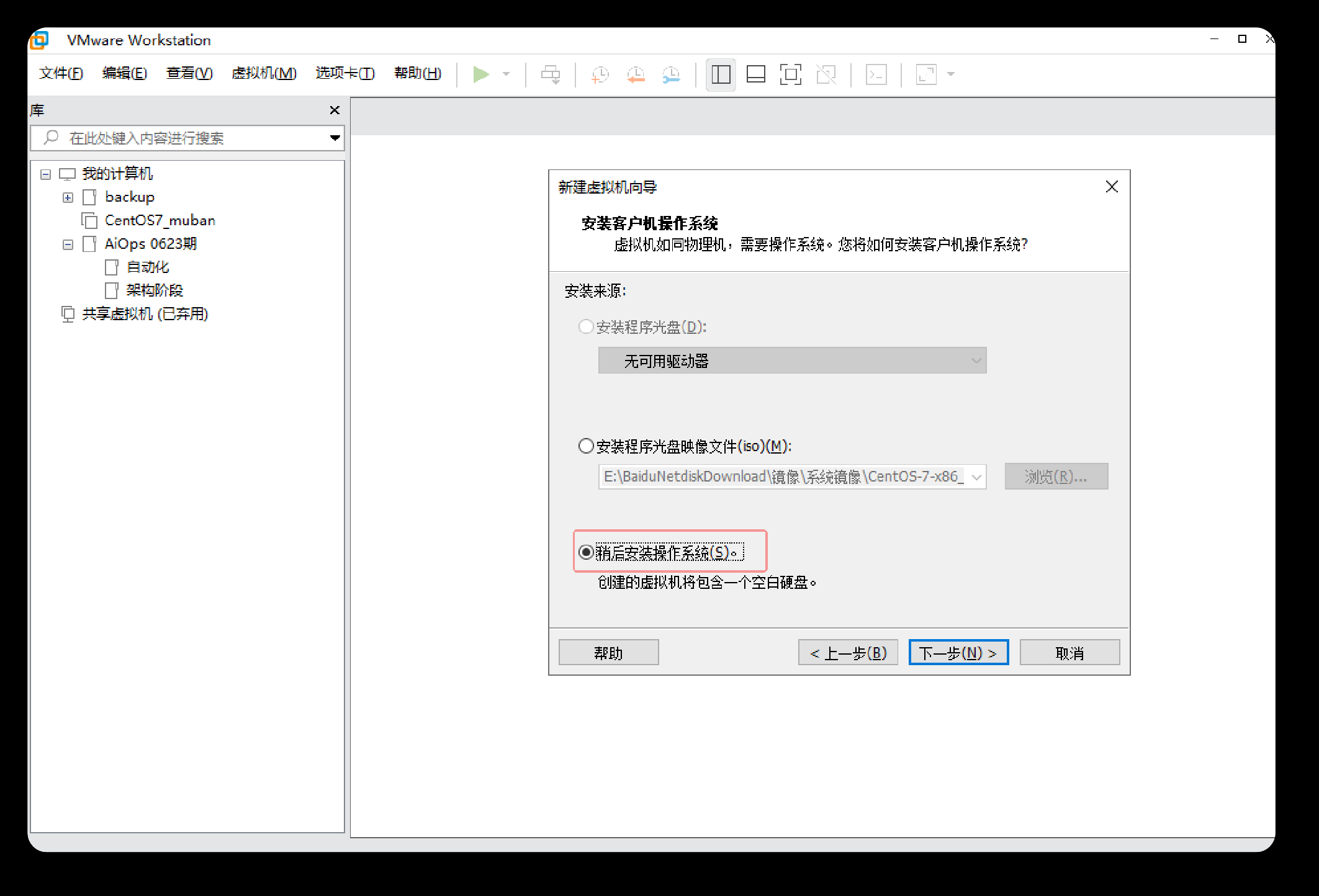Toggle the thumbnail bar view icon
This screenshot has width=1319, height=896.
755,74
